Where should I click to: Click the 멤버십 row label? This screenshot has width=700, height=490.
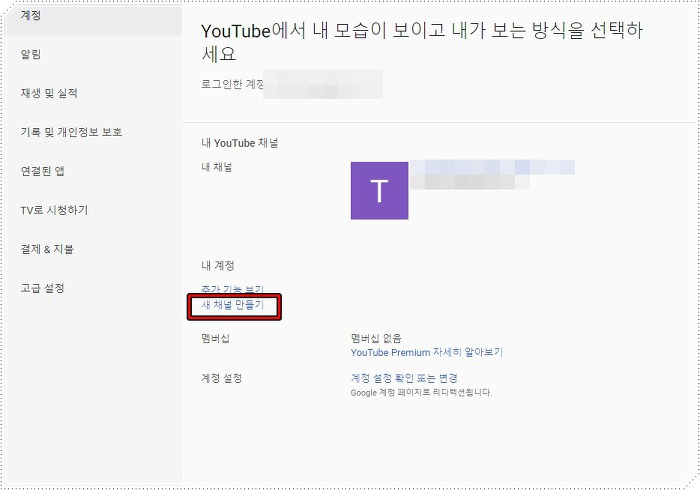(x=215, y=338)
